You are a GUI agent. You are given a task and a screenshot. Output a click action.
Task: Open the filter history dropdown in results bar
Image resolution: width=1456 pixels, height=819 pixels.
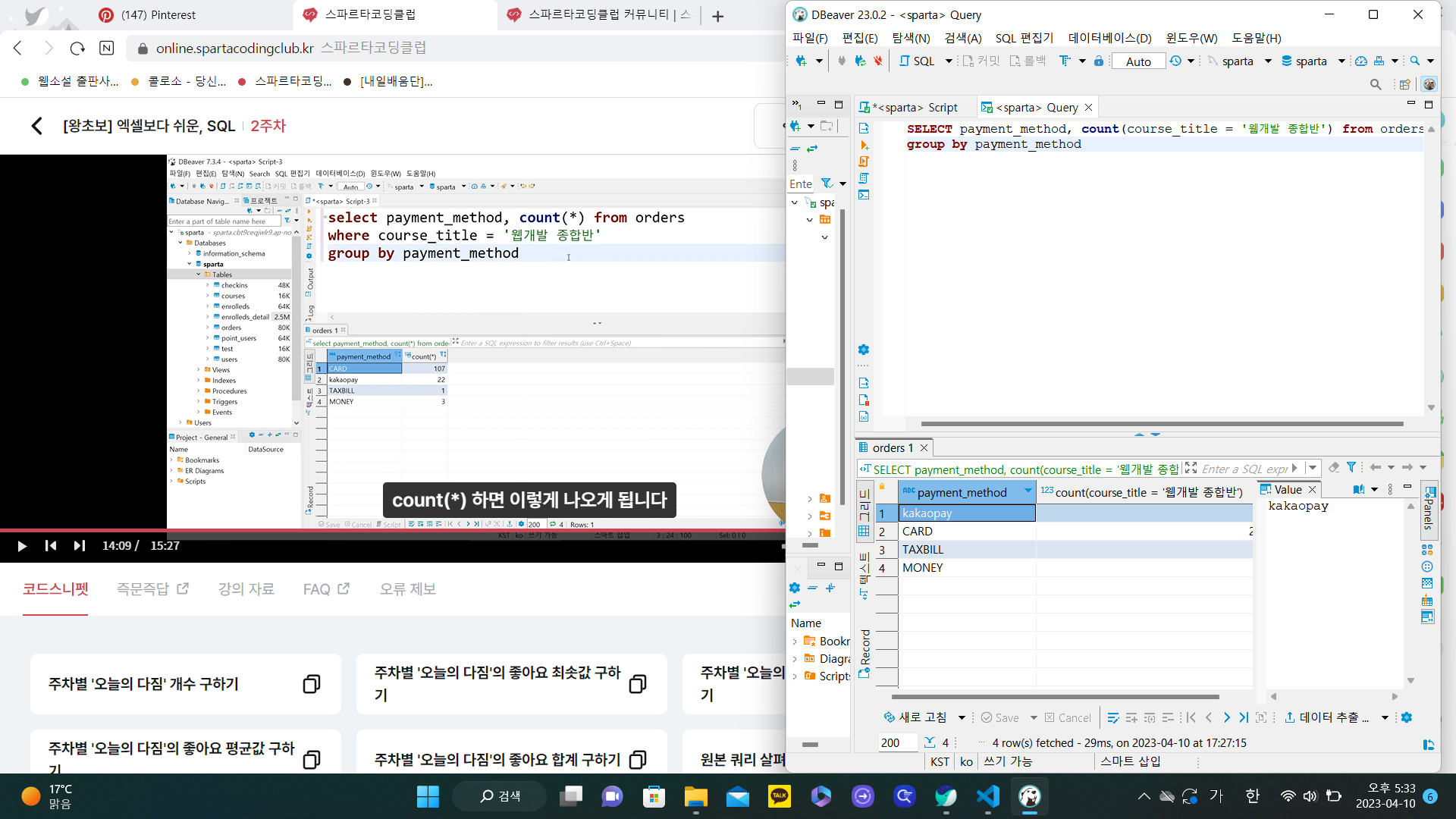[x=1313, y=468]
